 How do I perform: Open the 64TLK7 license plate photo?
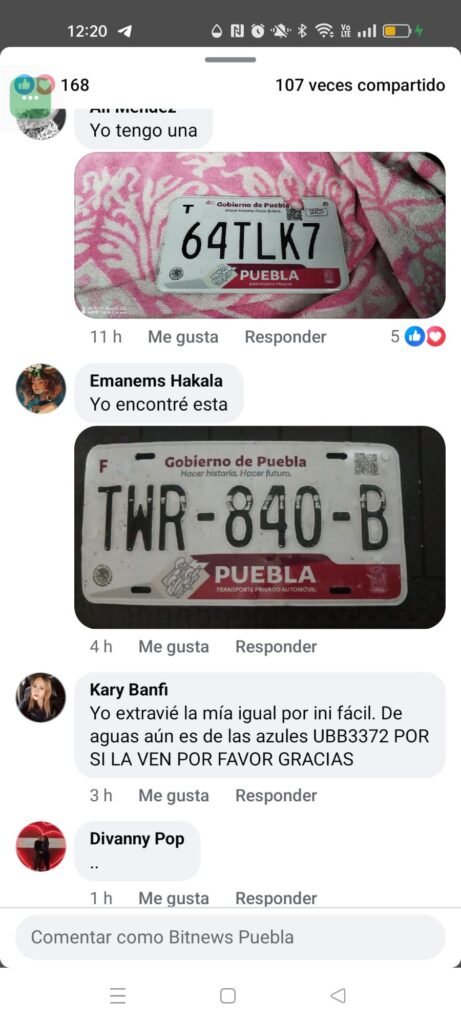tap(260, 235)
